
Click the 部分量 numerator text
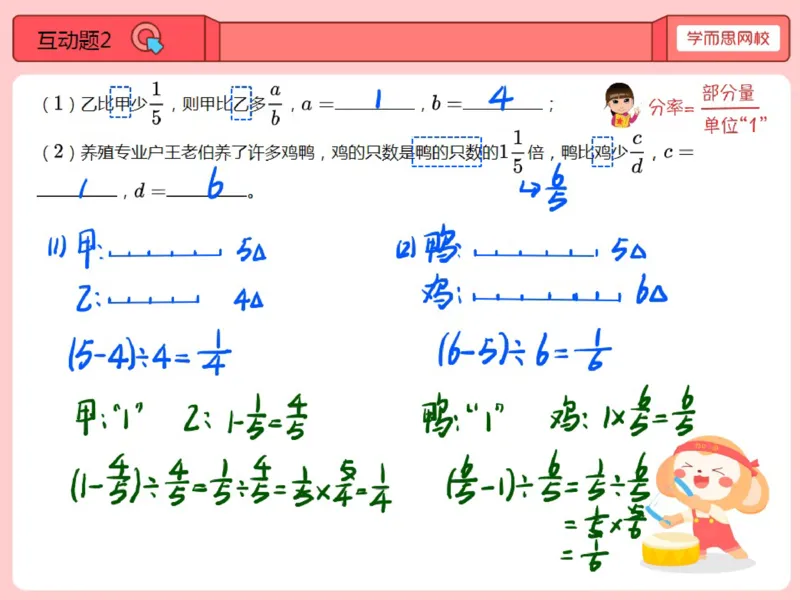click(728, 93)
